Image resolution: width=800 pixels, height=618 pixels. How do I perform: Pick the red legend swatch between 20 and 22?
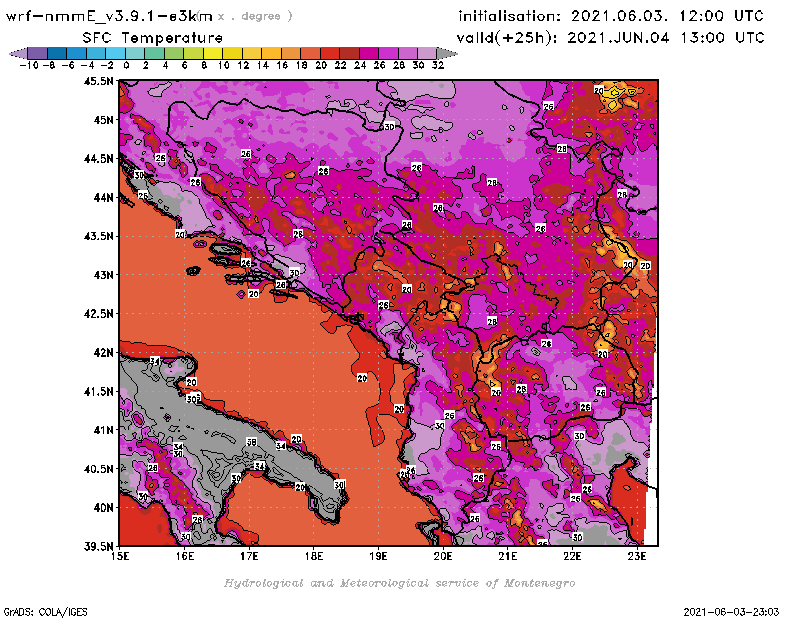tap(329, 53)
